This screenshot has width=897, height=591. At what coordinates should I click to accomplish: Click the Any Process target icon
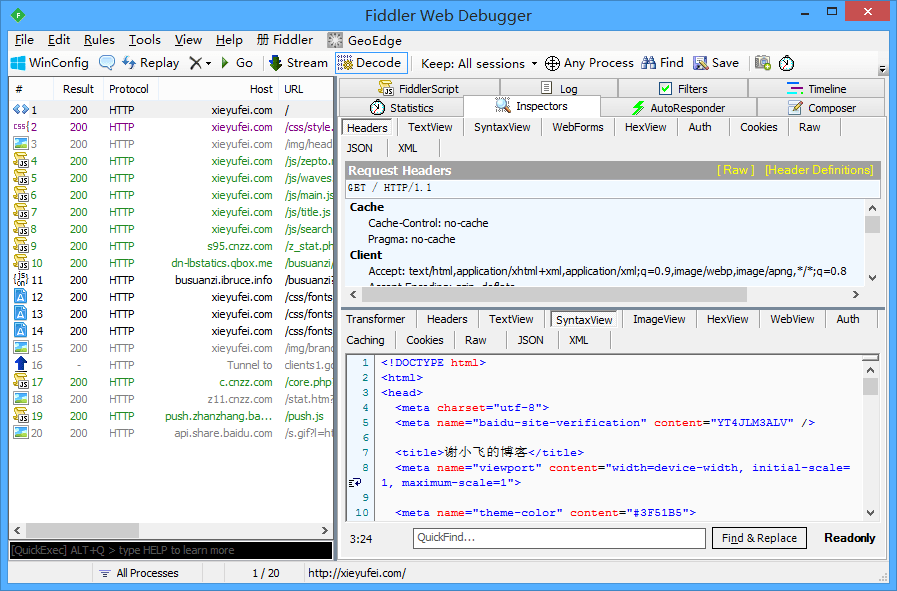click(552, 63)
